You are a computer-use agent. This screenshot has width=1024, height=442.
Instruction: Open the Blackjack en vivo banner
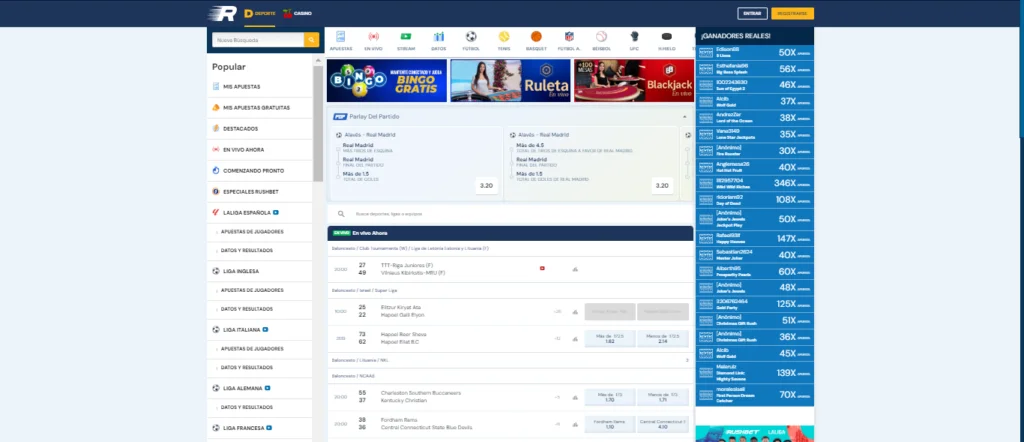634,81
